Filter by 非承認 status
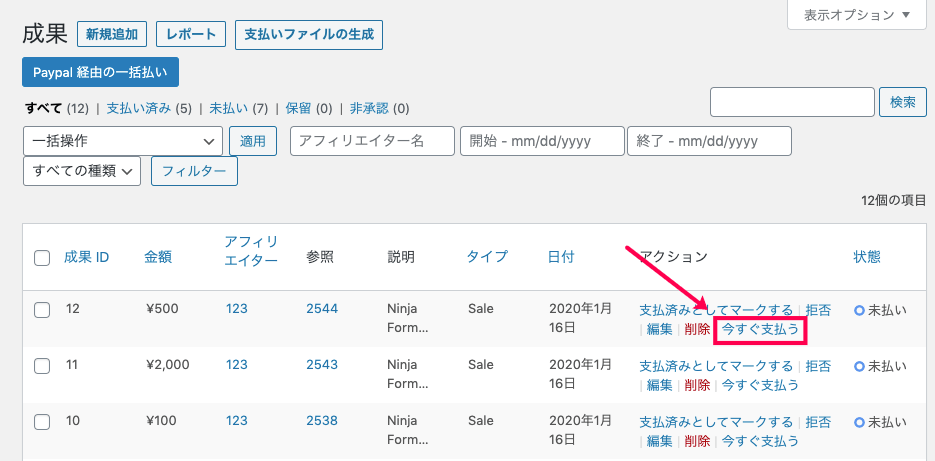 (369, 109)
